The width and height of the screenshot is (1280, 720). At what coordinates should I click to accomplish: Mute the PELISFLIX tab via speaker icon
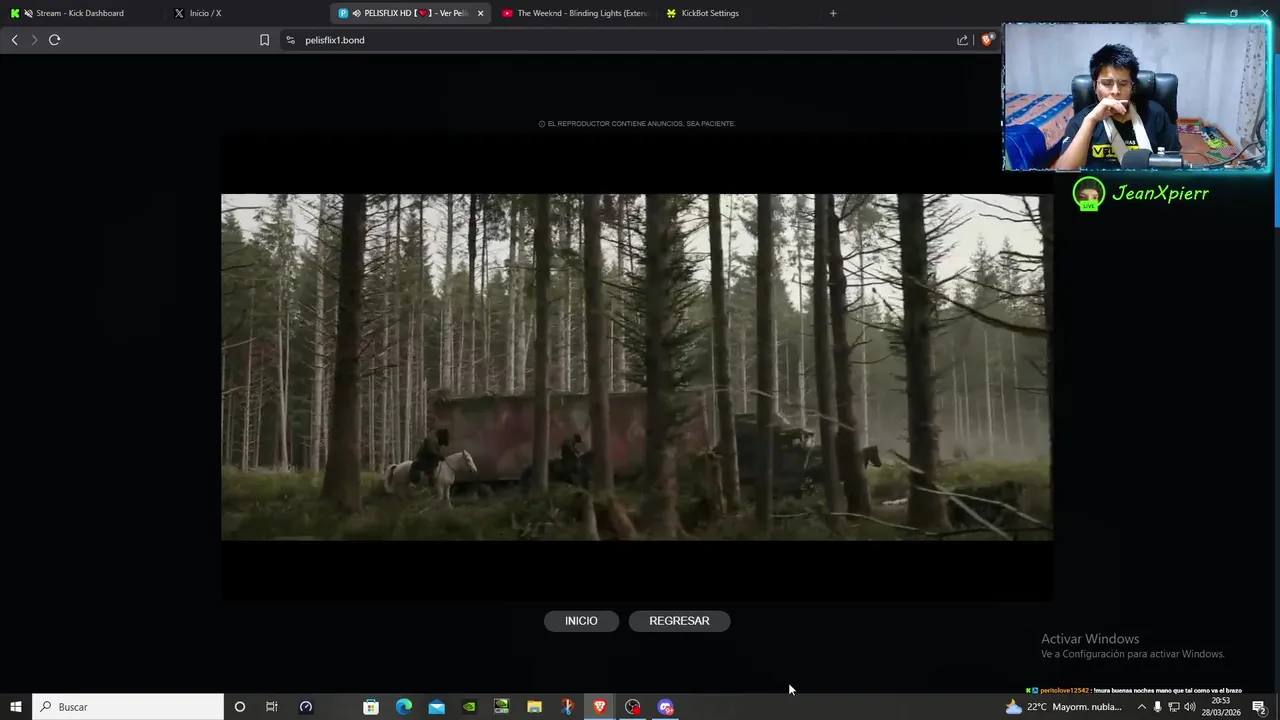coord(356,13)
